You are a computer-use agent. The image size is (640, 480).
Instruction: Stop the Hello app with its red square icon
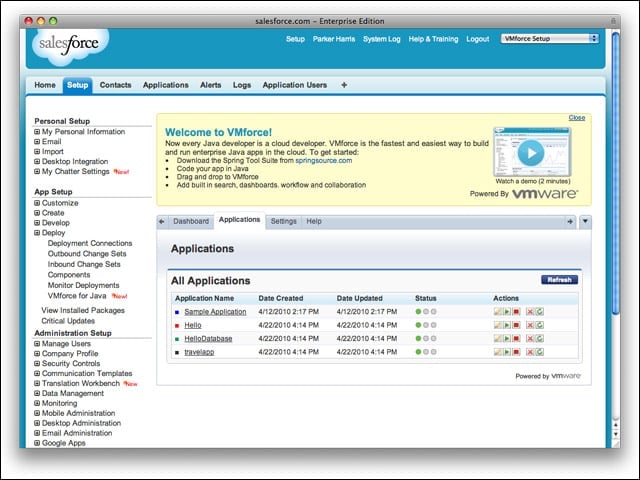pos(516,325)
